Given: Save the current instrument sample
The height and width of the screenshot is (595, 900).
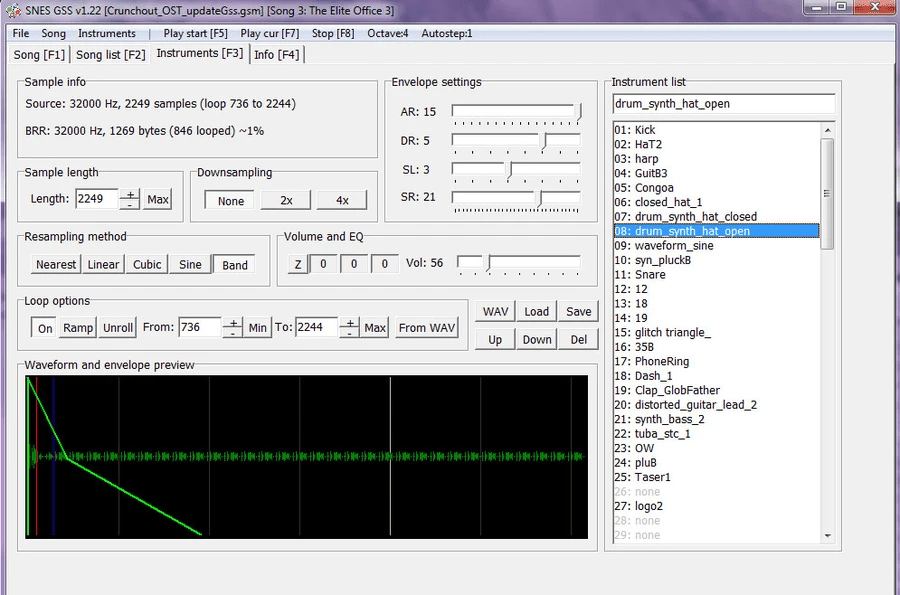Looking at the screenshot, I should [578, 311].
